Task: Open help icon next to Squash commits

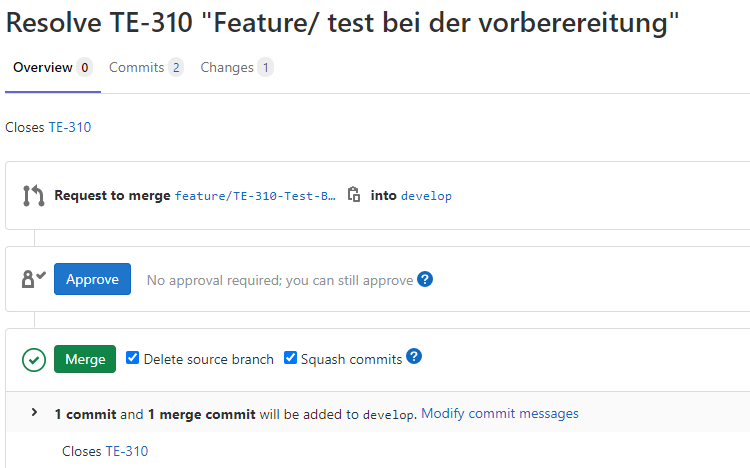Action: tap(414, 357)
